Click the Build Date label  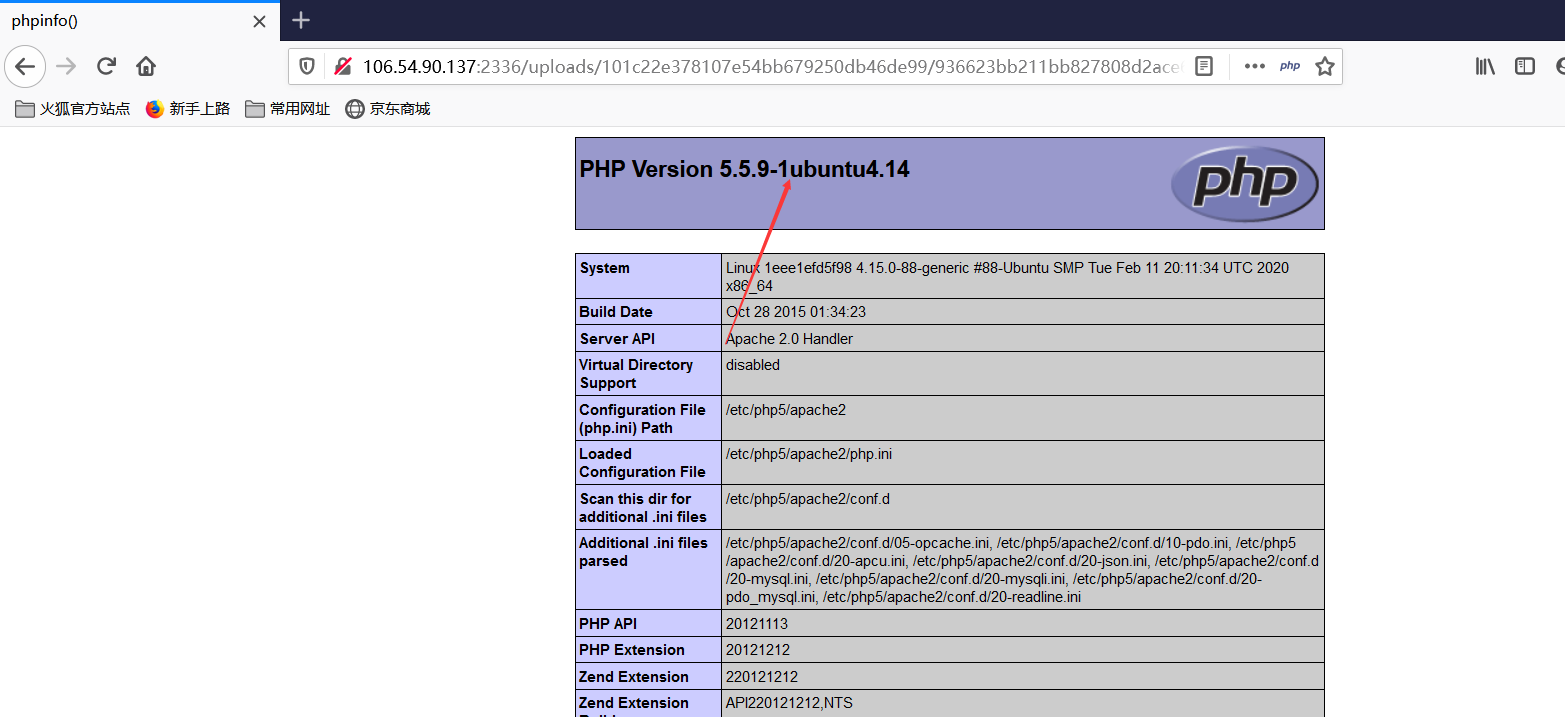pos(616,312)
